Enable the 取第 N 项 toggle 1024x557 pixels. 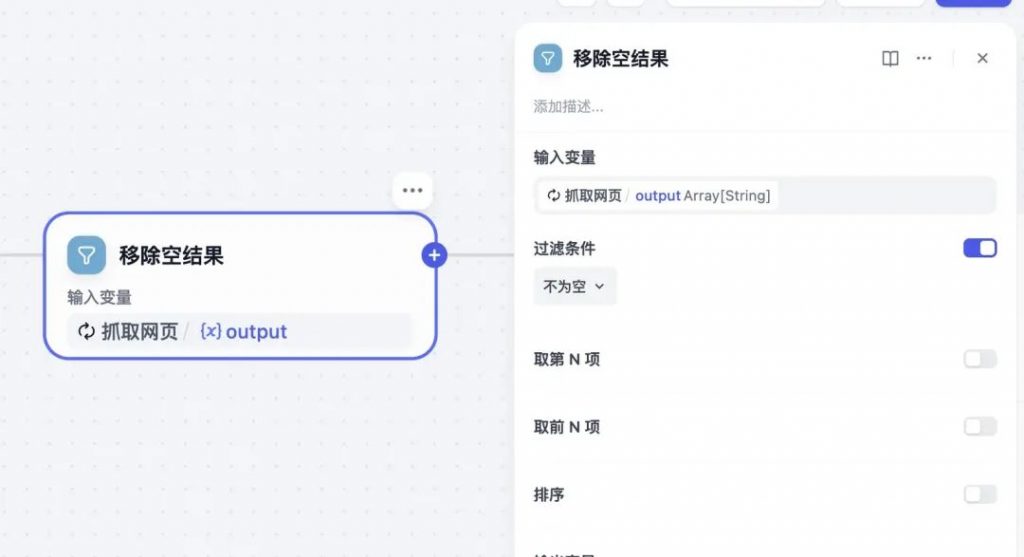point(980,359)
